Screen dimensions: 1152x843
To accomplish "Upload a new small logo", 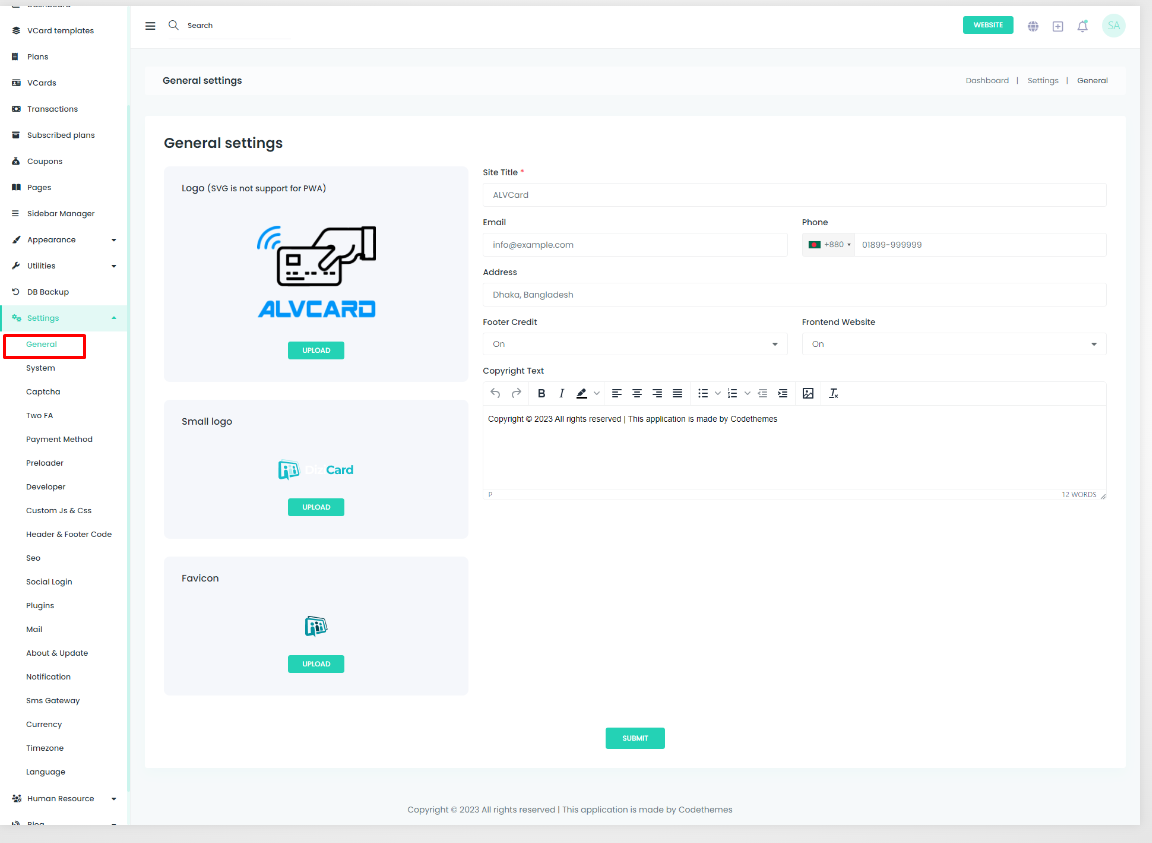I will pyautogui.click(x=316, y=507).
